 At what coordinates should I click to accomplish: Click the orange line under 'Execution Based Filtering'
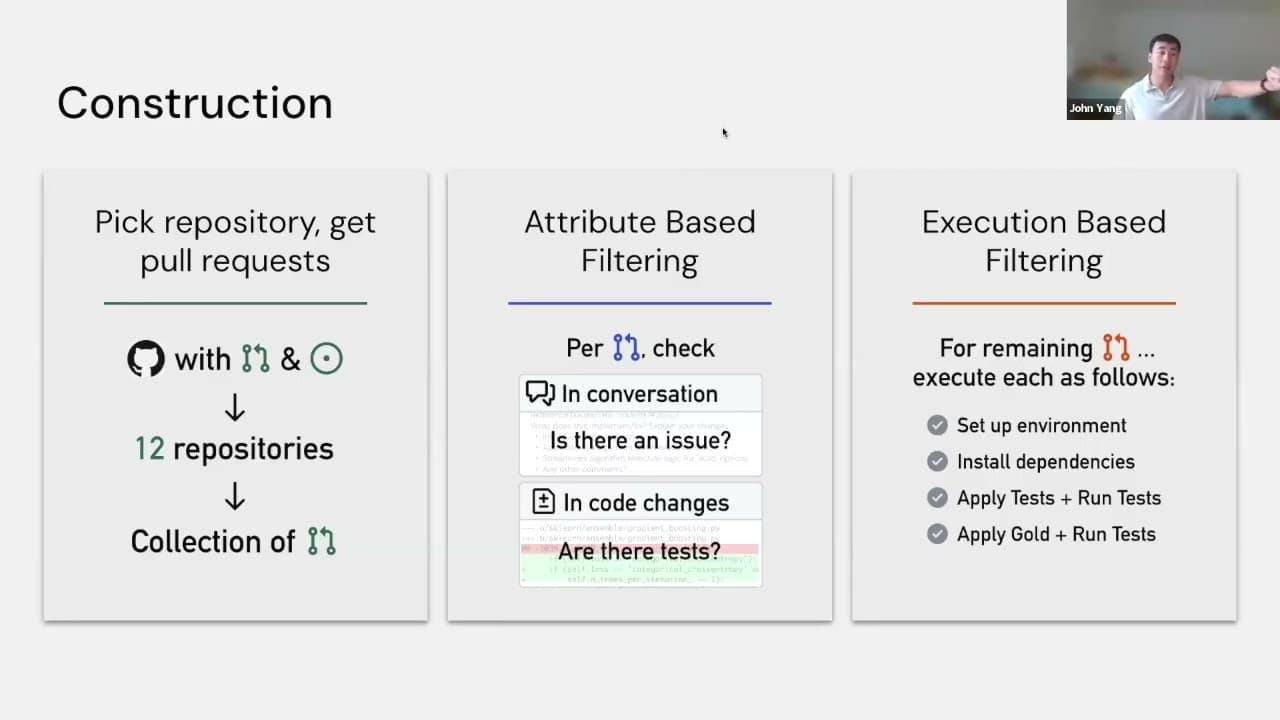pos(1044,303)
